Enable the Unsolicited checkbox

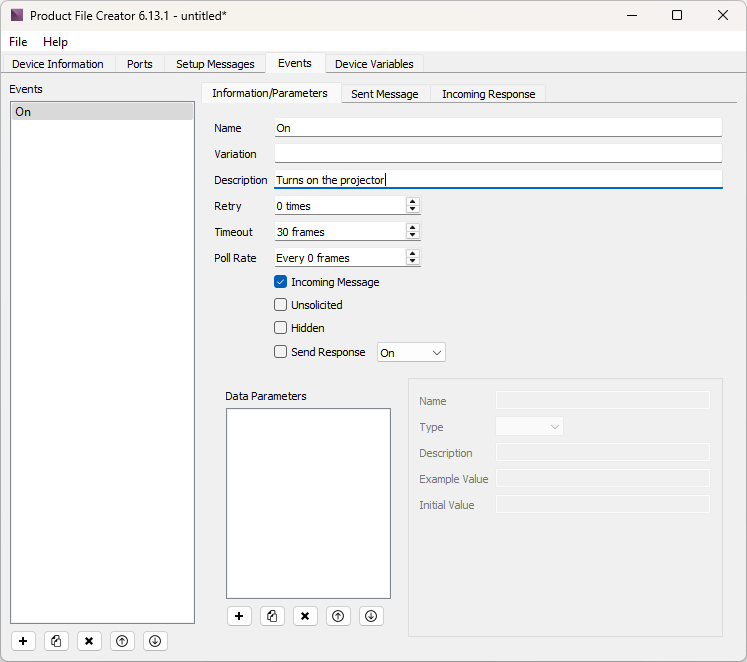tap(281, 305)
